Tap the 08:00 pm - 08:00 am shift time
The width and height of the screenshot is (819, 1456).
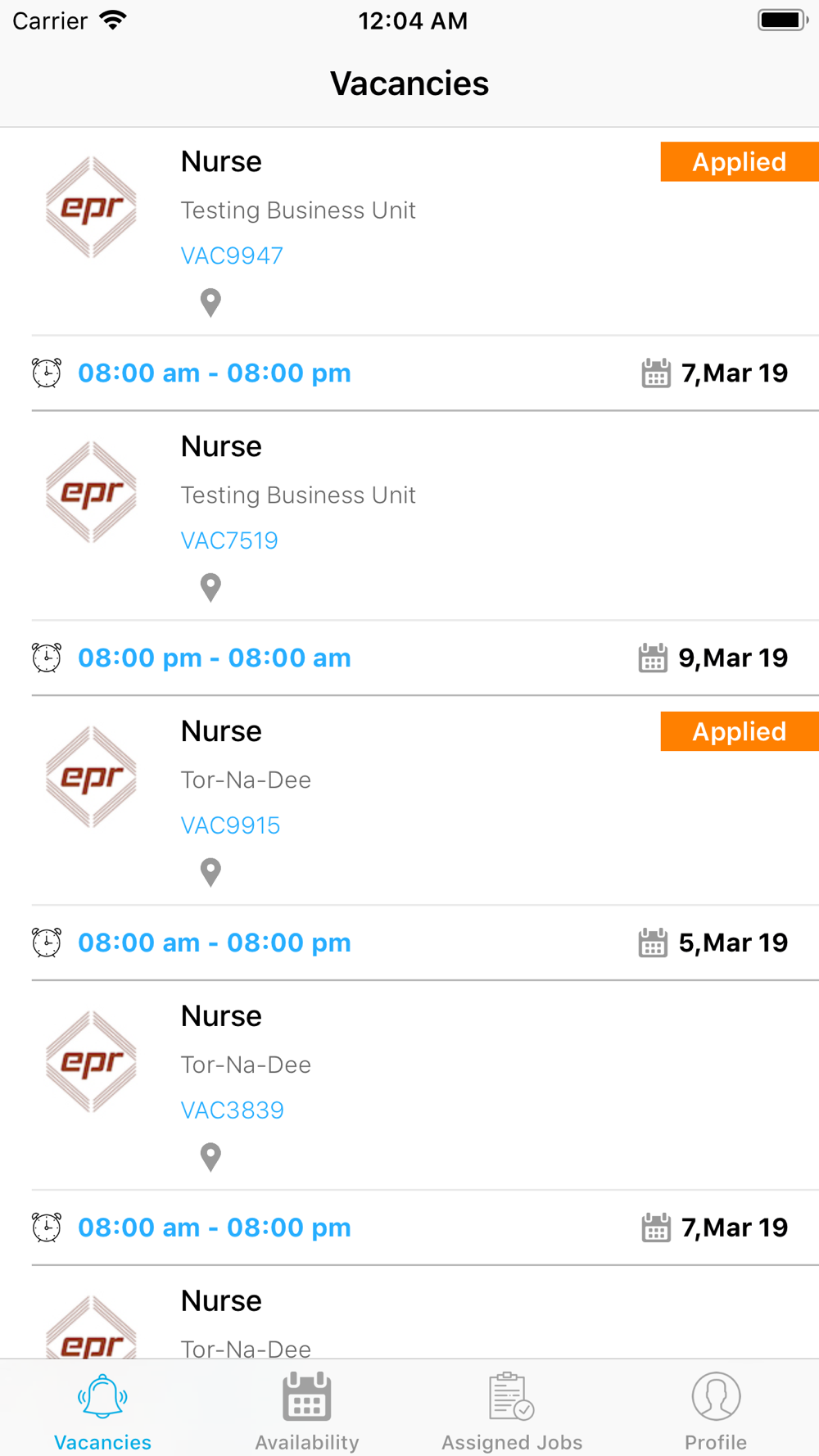click(x=215, y=658)
